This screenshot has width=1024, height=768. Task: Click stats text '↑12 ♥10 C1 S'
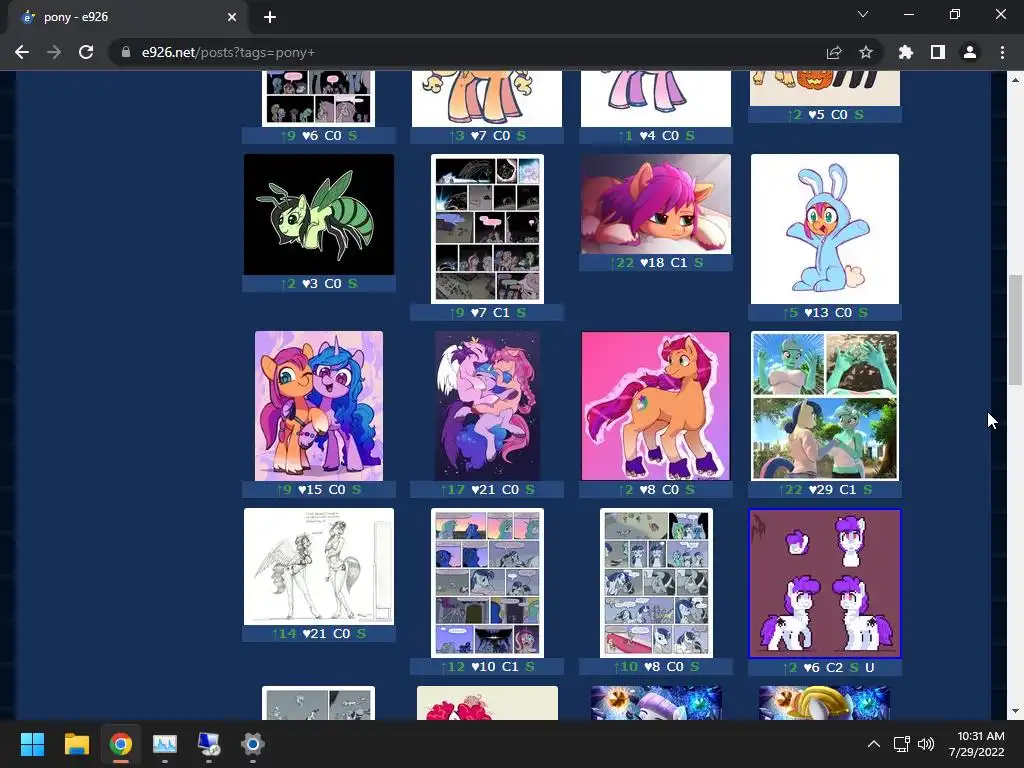[x=487, y=667]
